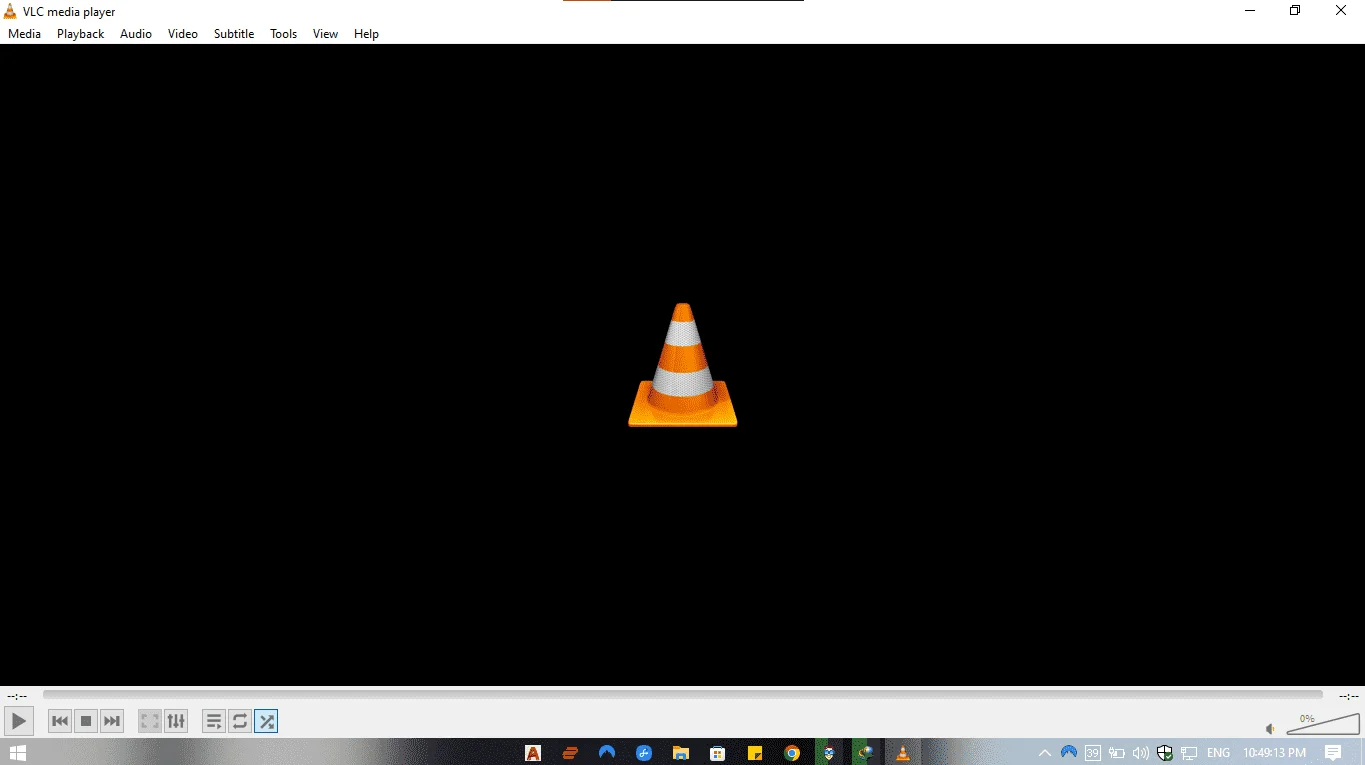
Task: Open orange stacked-layers app in taskbar
Action: 570,753
